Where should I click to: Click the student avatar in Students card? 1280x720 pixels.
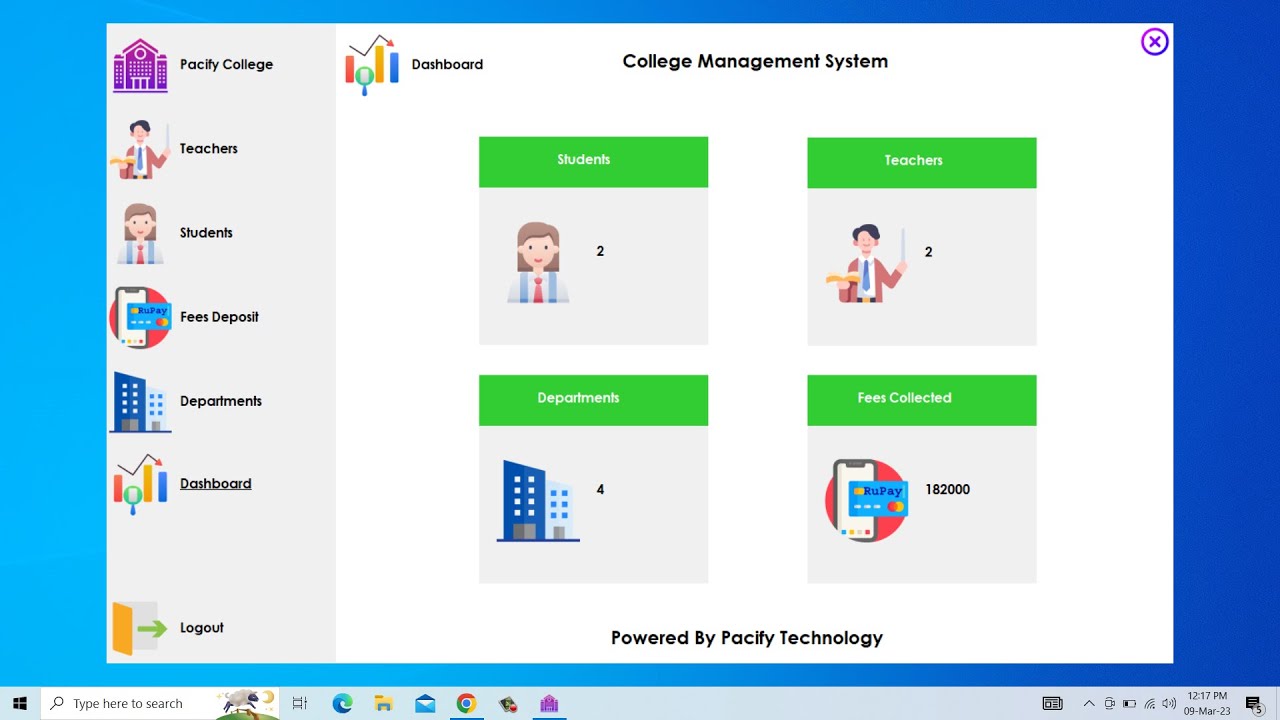pyautogui.click(x=538, y=262)
